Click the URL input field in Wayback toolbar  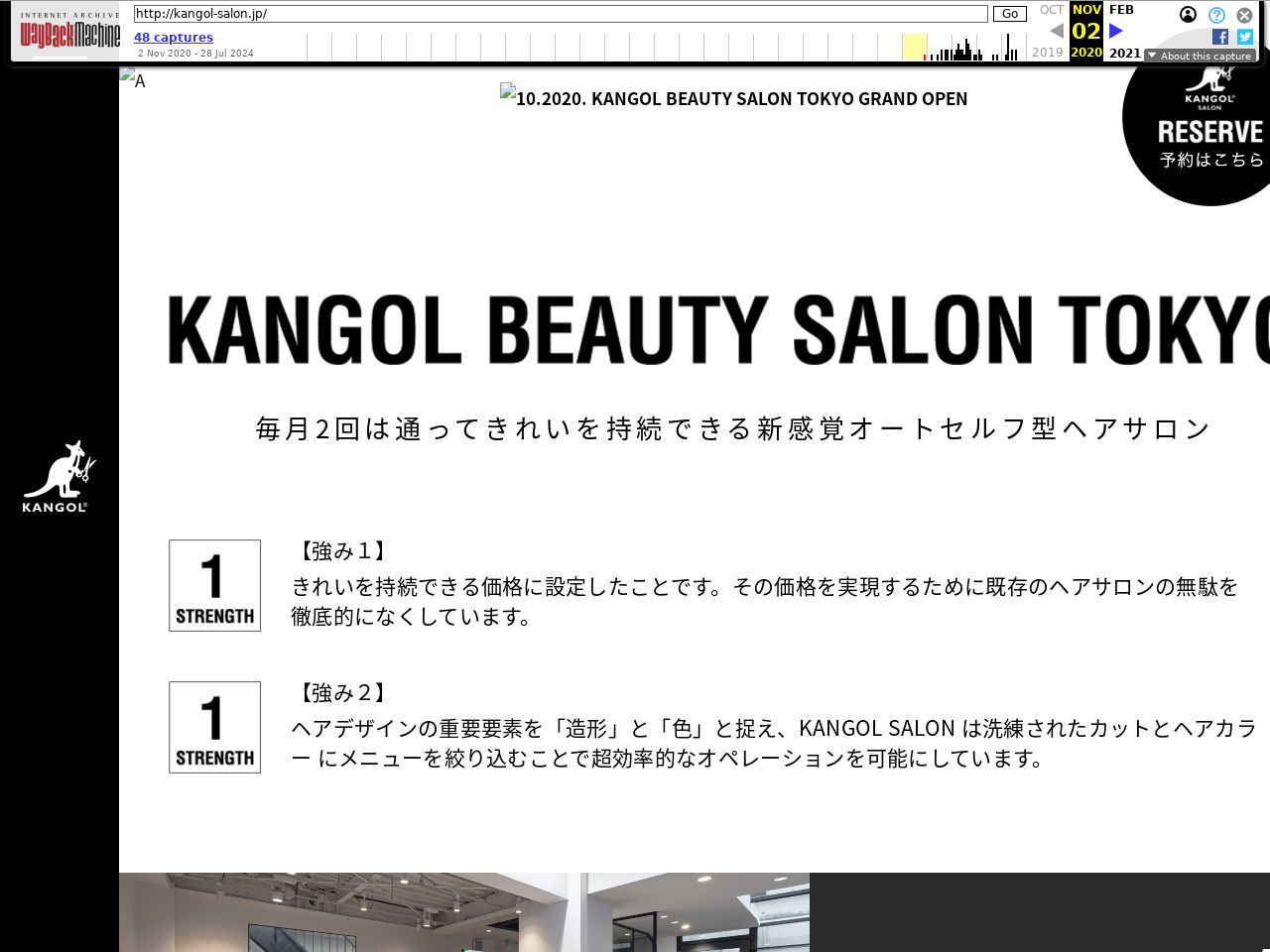[x=561, y=14]
